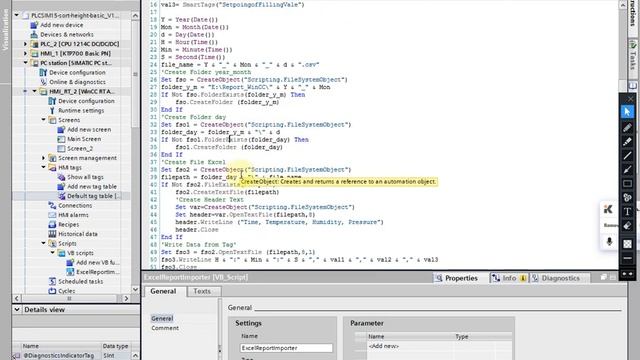640x360 pixels.
Task: Collapse the PLCSIM15 project root node
Action: [x=16, y=15]
